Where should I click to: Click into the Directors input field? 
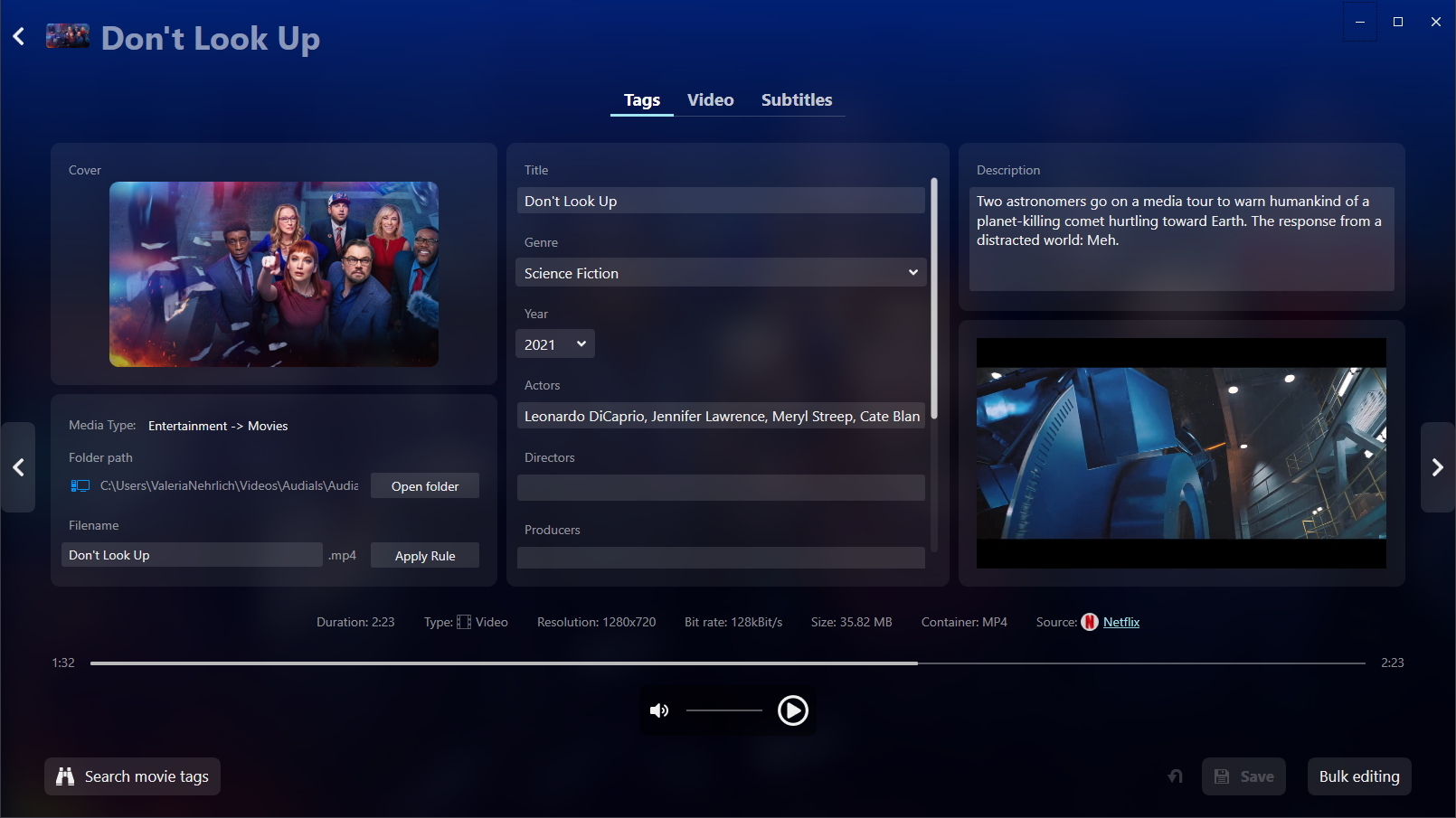point(721,488)
